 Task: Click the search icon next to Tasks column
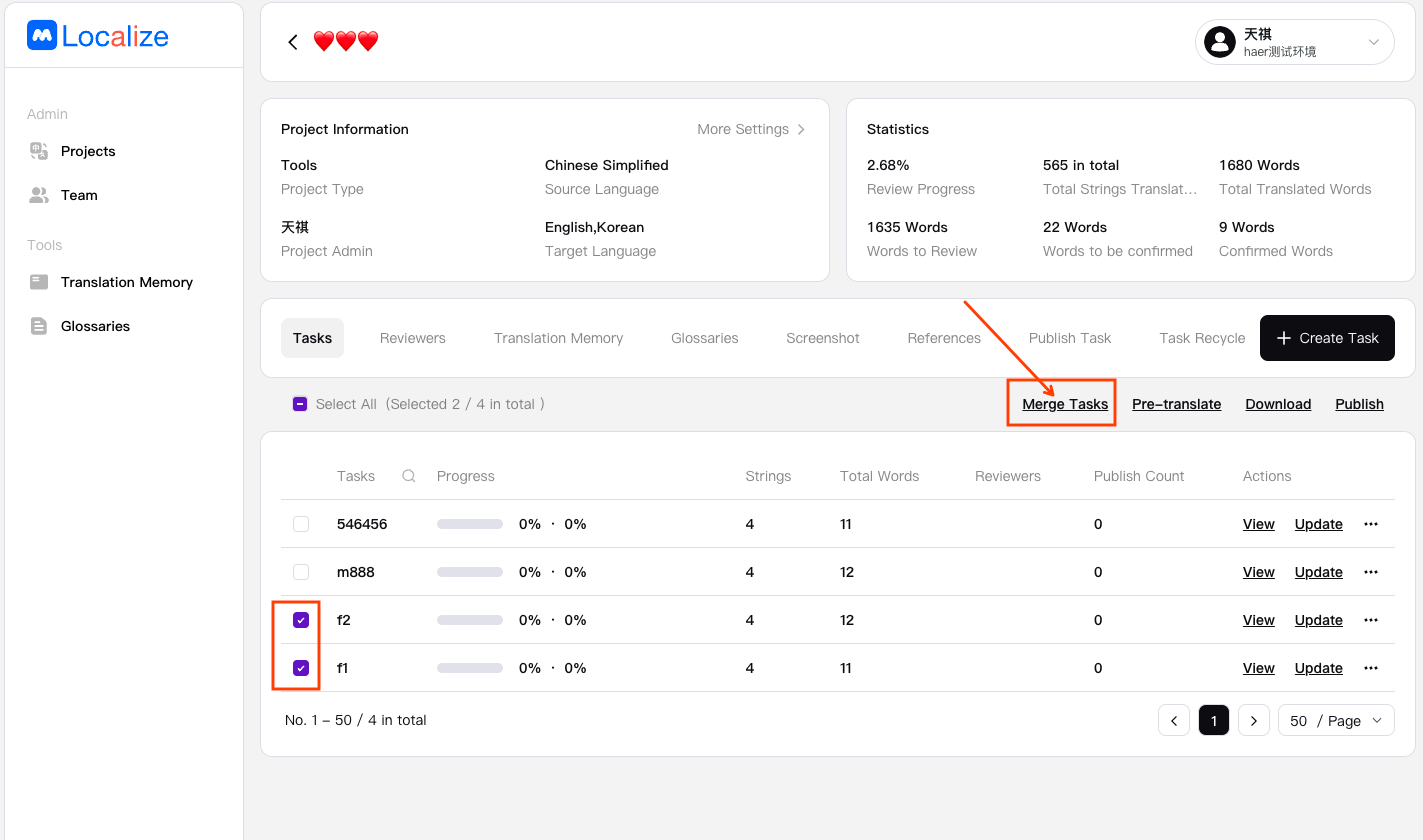pyautogui.click(x=409, y=476)
